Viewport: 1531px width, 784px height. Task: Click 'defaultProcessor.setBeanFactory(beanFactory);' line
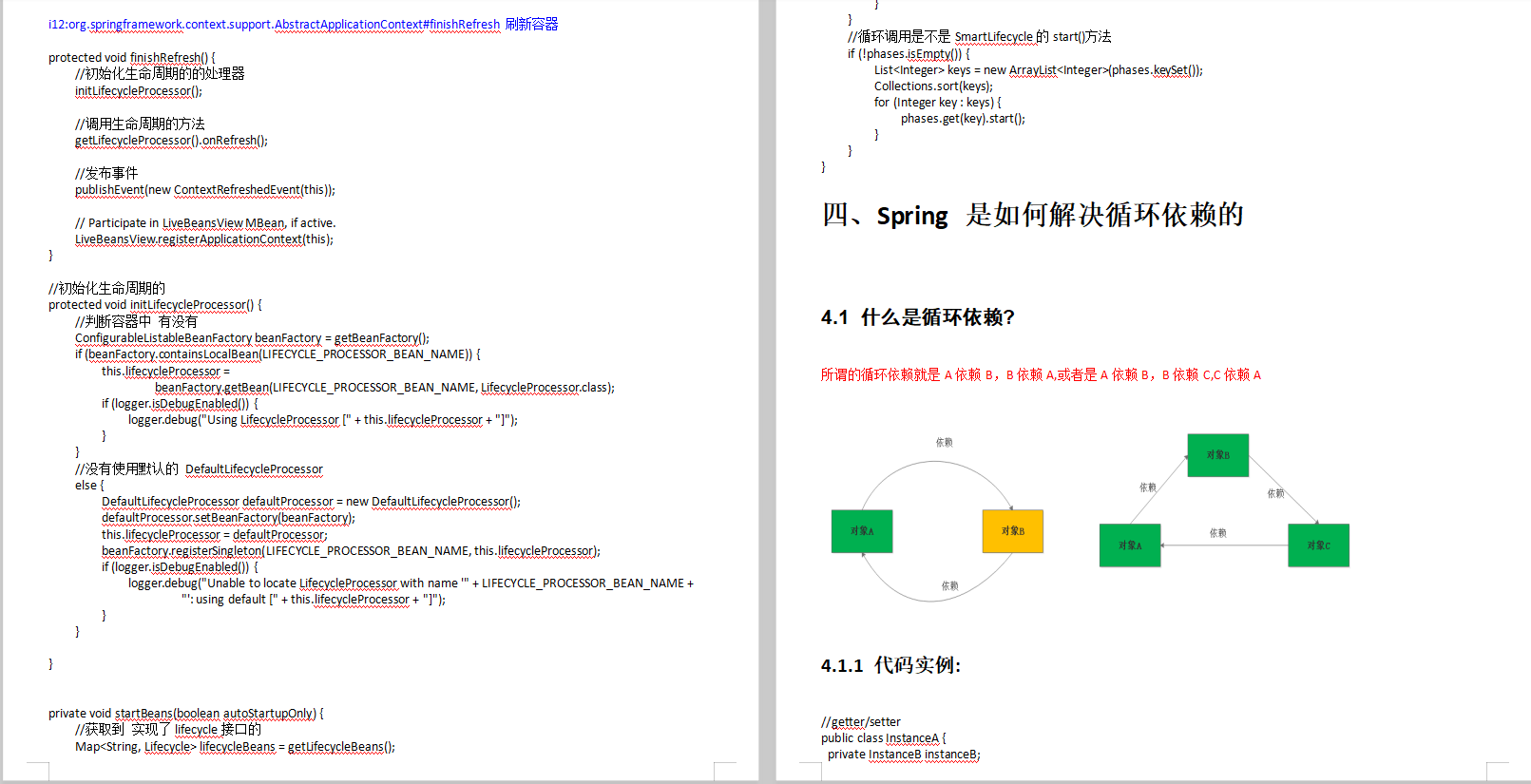[228, 518]
